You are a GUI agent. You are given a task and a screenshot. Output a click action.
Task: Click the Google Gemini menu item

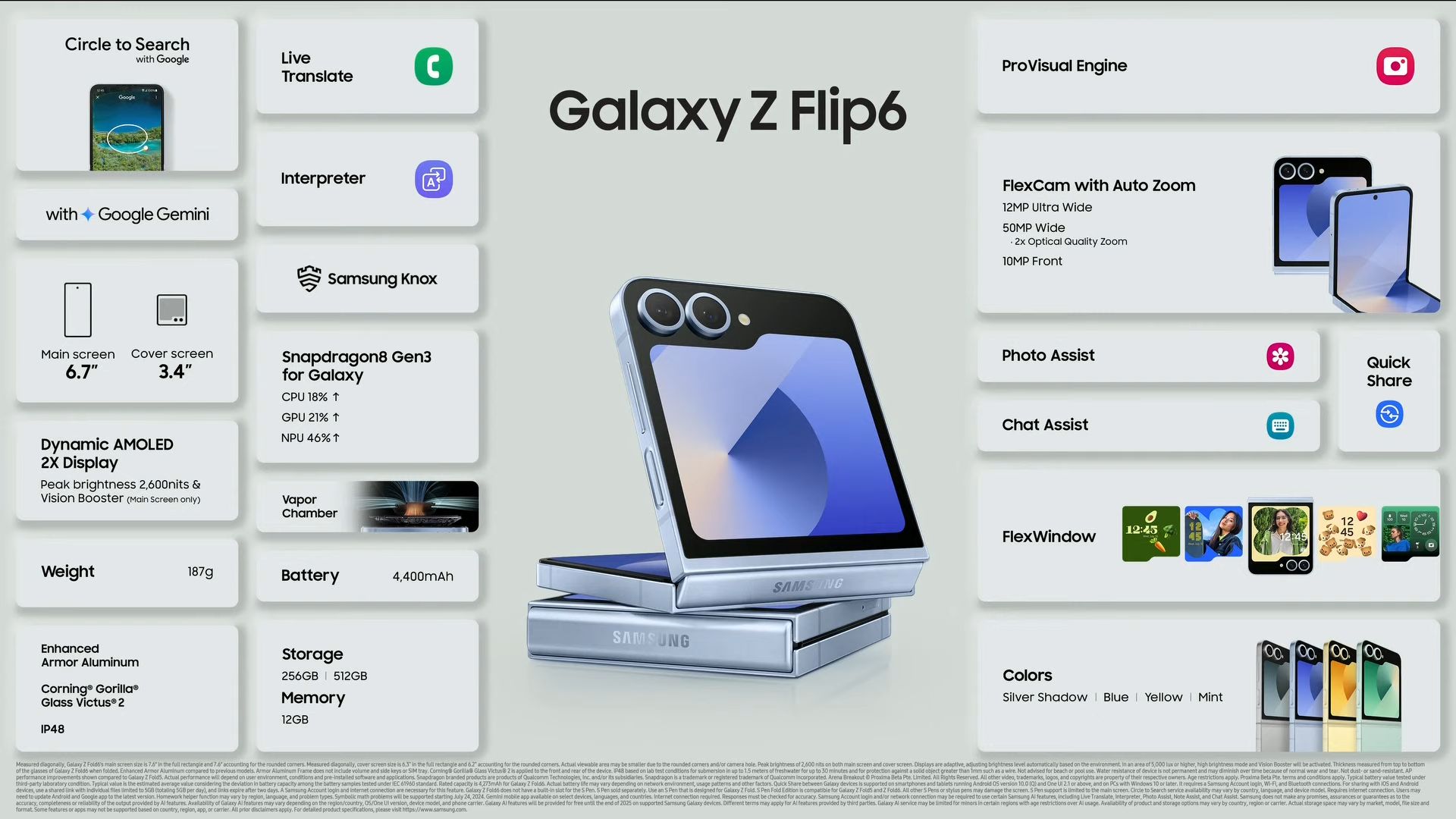click(127, 213)
